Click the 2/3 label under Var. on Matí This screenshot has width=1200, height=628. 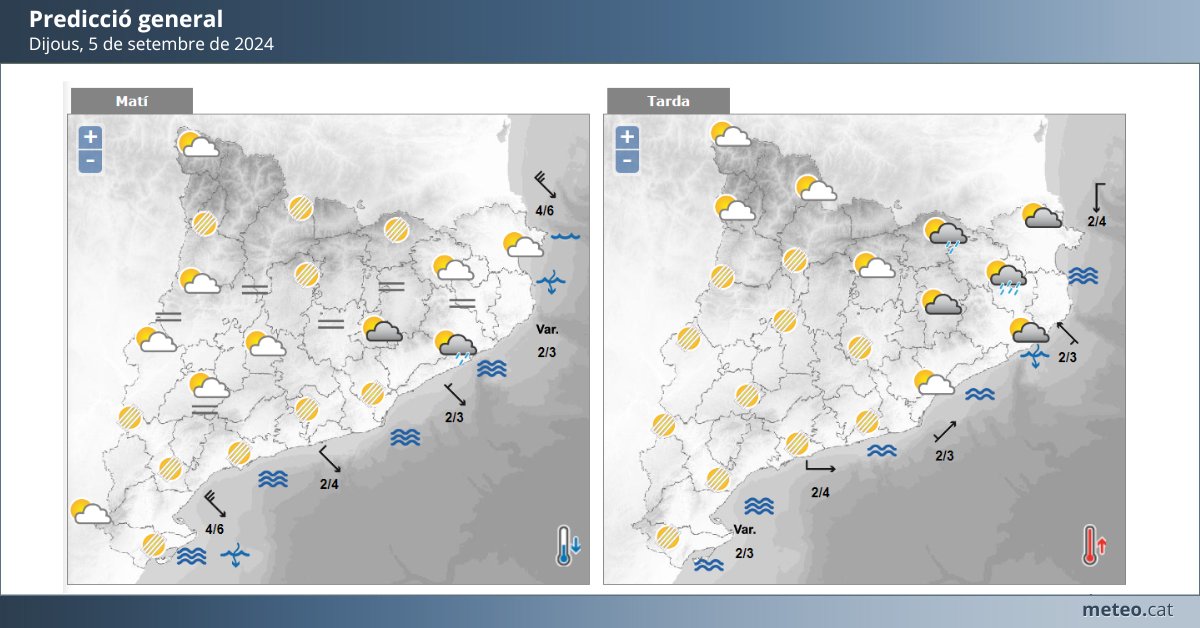[x=547, y=352]
